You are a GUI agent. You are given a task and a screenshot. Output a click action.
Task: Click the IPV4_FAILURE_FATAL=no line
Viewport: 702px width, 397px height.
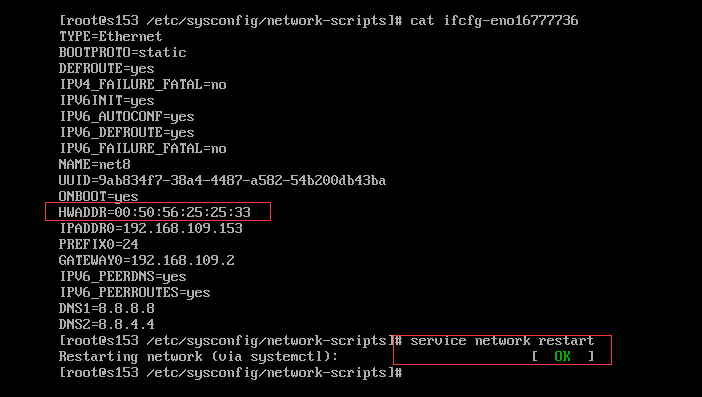[x=143, y=85]
